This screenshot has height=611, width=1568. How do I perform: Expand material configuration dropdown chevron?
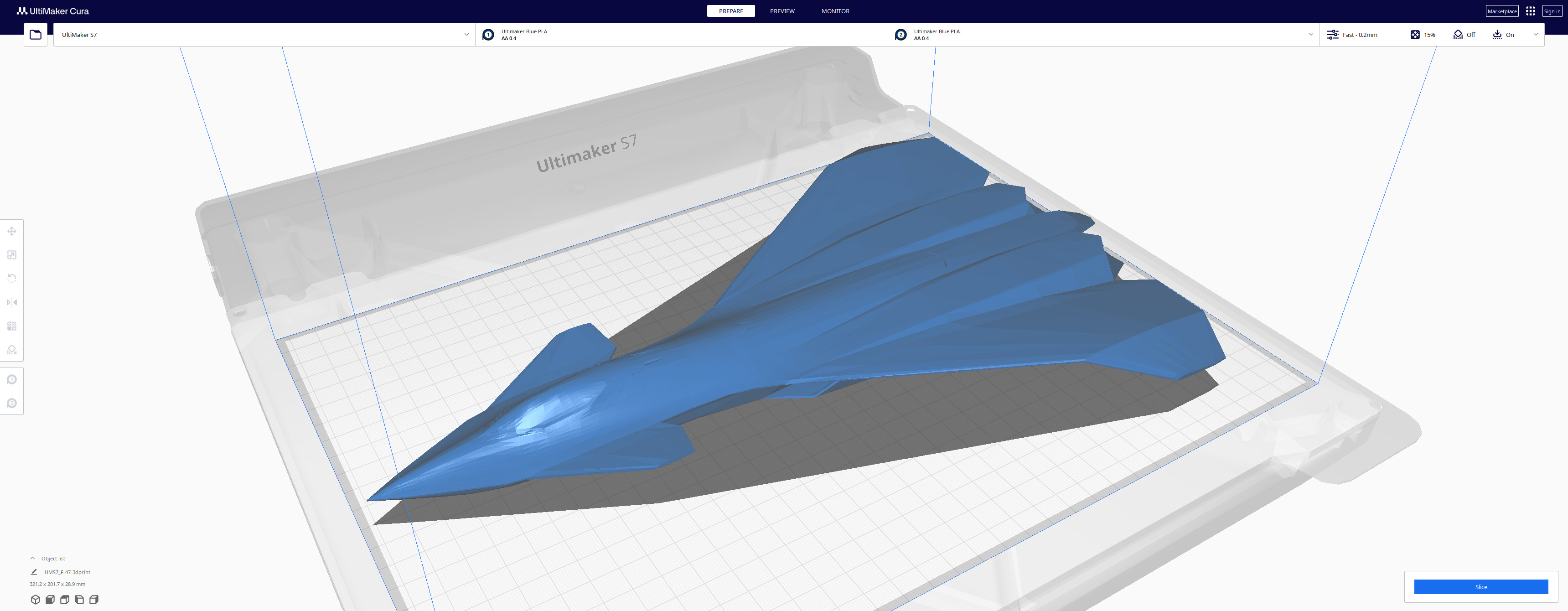click(x=1310, y=35)
